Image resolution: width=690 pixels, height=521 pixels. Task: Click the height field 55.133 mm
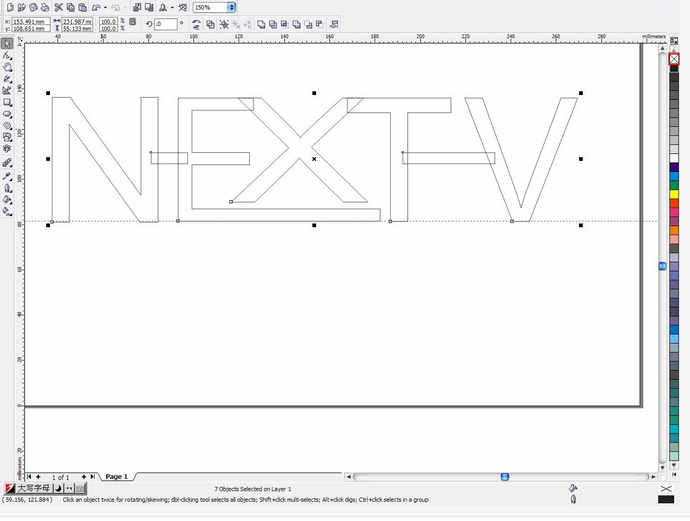(77, 28)
